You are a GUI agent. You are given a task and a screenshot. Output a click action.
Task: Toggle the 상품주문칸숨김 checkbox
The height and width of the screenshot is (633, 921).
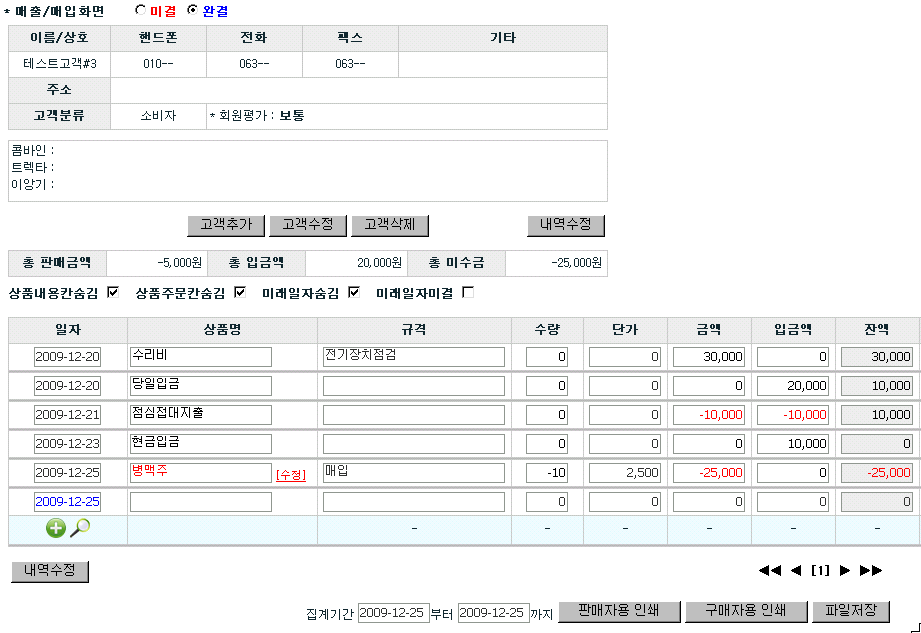click(240, 293)
